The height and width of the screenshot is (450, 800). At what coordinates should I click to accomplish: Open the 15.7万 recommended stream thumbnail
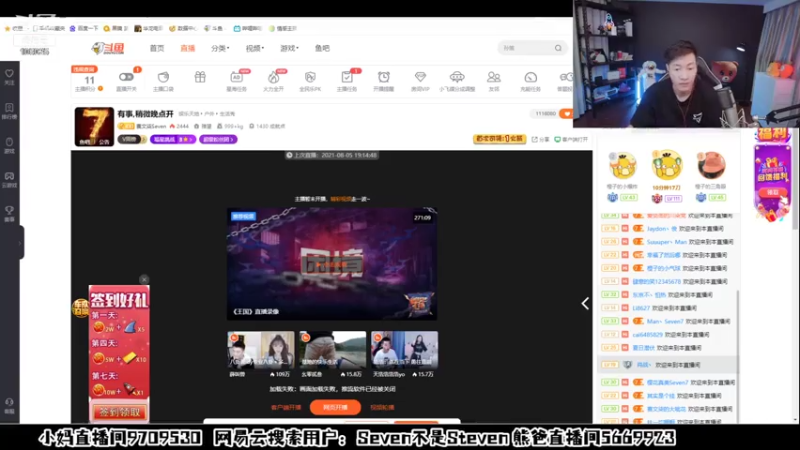tap(405, 350)
